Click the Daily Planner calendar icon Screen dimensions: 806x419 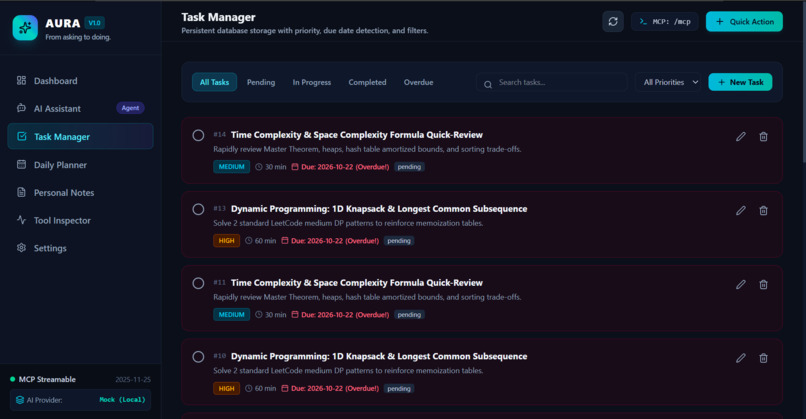pyautogui.click(x=21, y=164)
